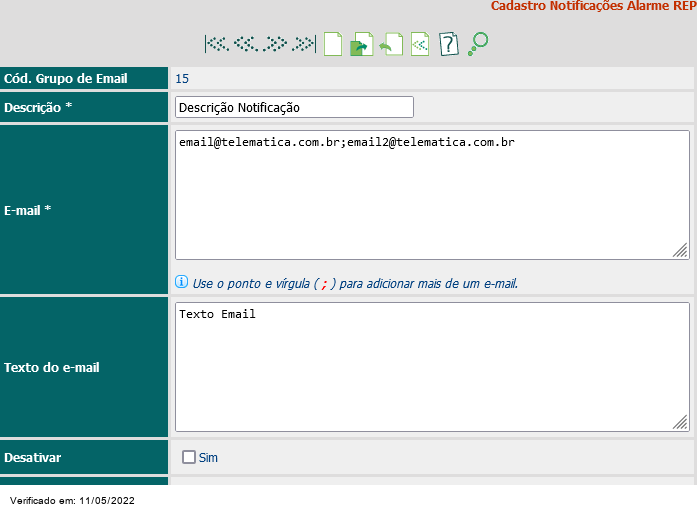Click the 'Cadastro Notificações Alarme REP' title
This screenshot has width=697, height=515.
pos(593,6)
